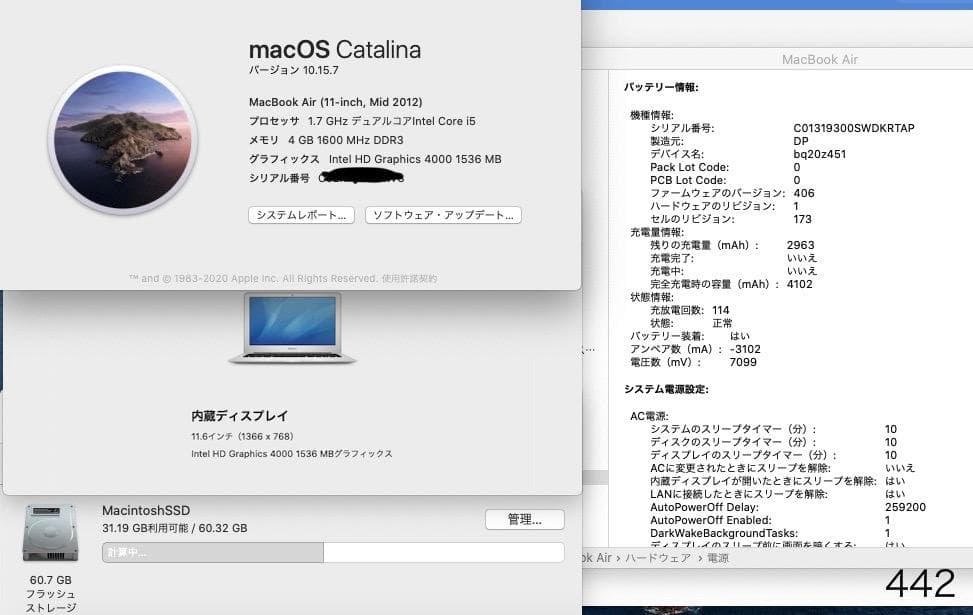This screenshot has width=973, height=615.
Task: Select the バッテリー情報: heading
Action: point(661,88)
